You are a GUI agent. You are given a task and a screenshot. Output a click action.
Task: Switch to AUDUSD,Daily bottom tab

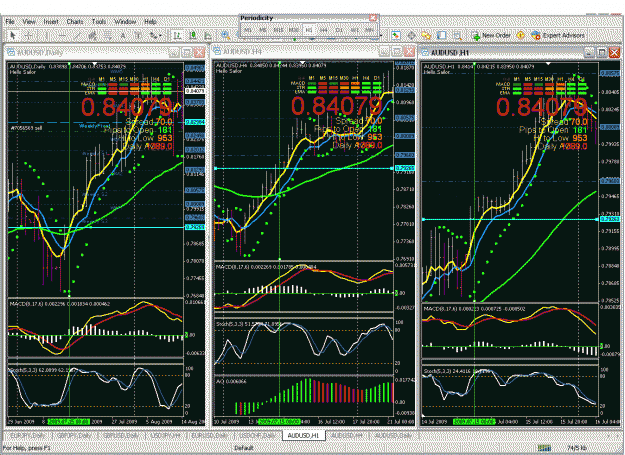coord(394,436)
